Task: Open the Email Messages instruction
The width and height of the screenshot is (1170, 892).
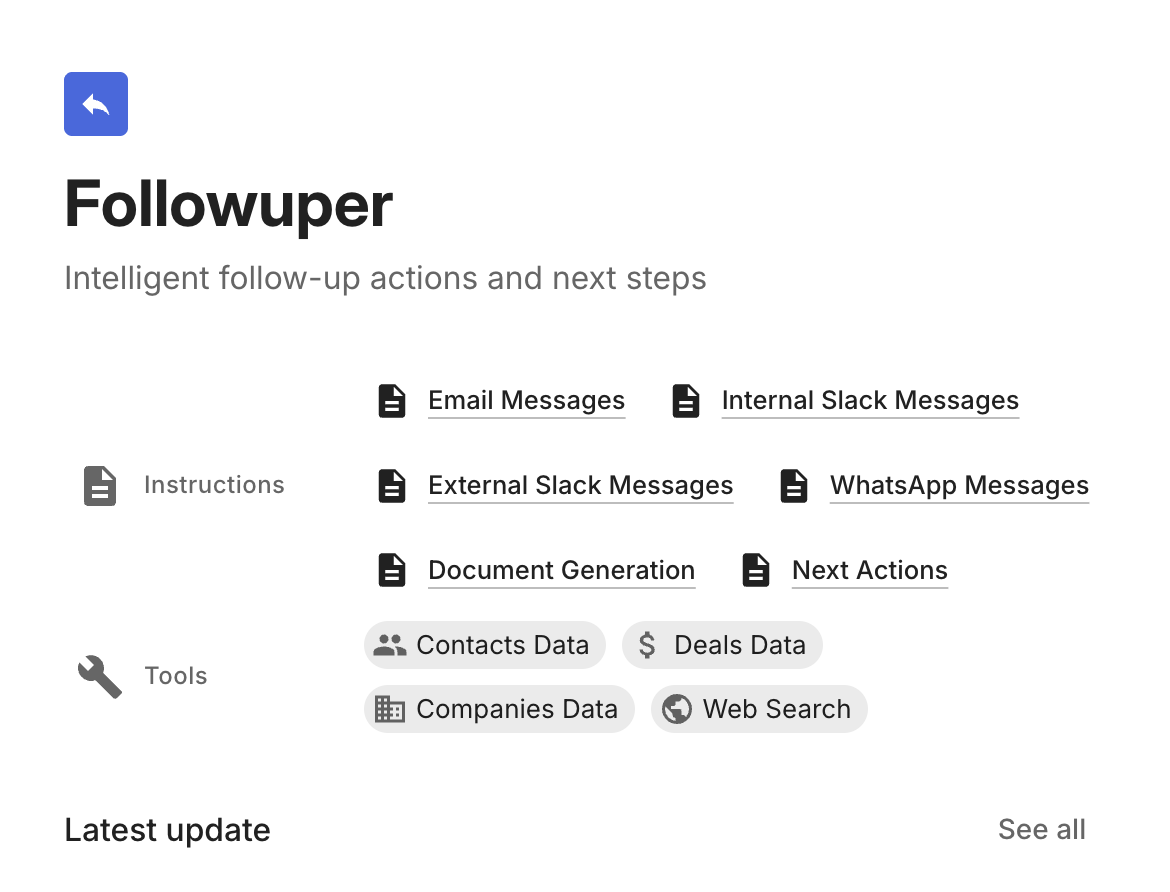Action: [526, 401]
